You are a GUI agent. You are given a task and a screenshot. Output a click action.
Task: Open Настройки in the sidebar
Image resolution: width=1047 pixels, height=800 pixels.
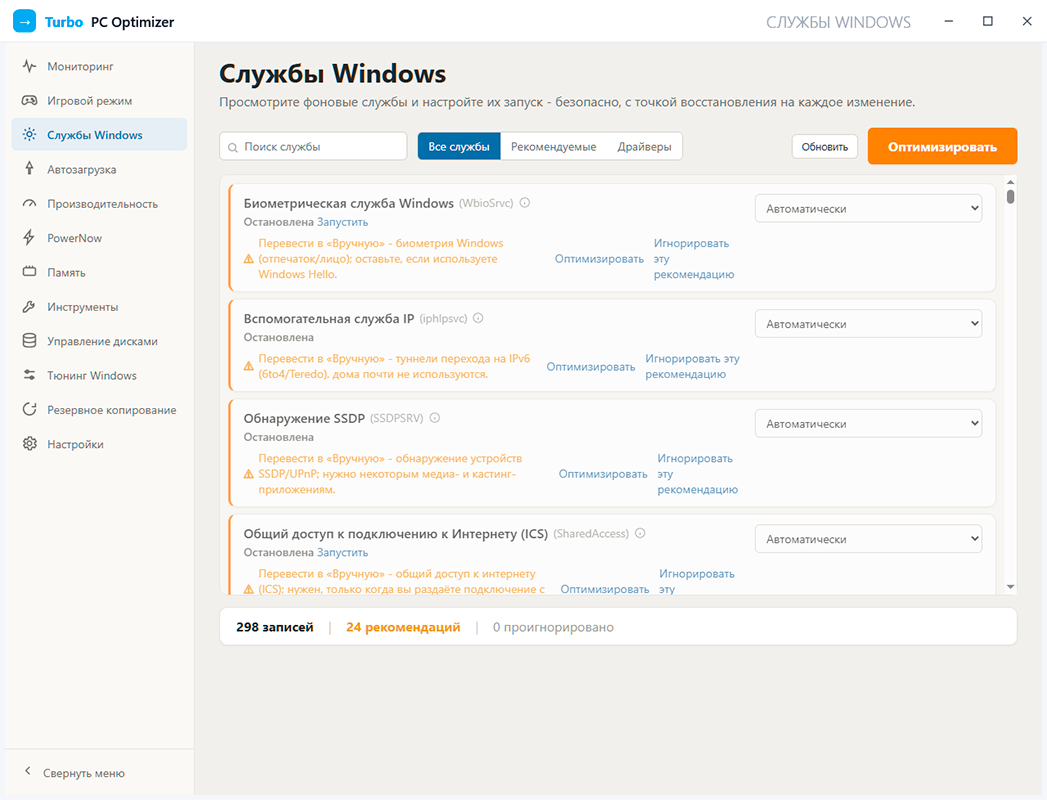point(99,444)
